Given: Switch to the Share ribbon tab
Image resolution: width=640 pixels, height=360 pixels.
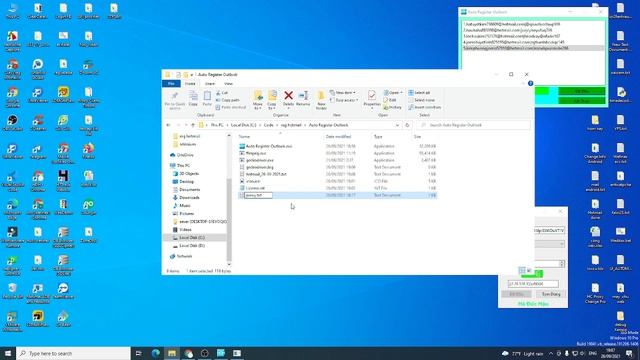Looking at the screenshot, I should [x=210, y=84].
